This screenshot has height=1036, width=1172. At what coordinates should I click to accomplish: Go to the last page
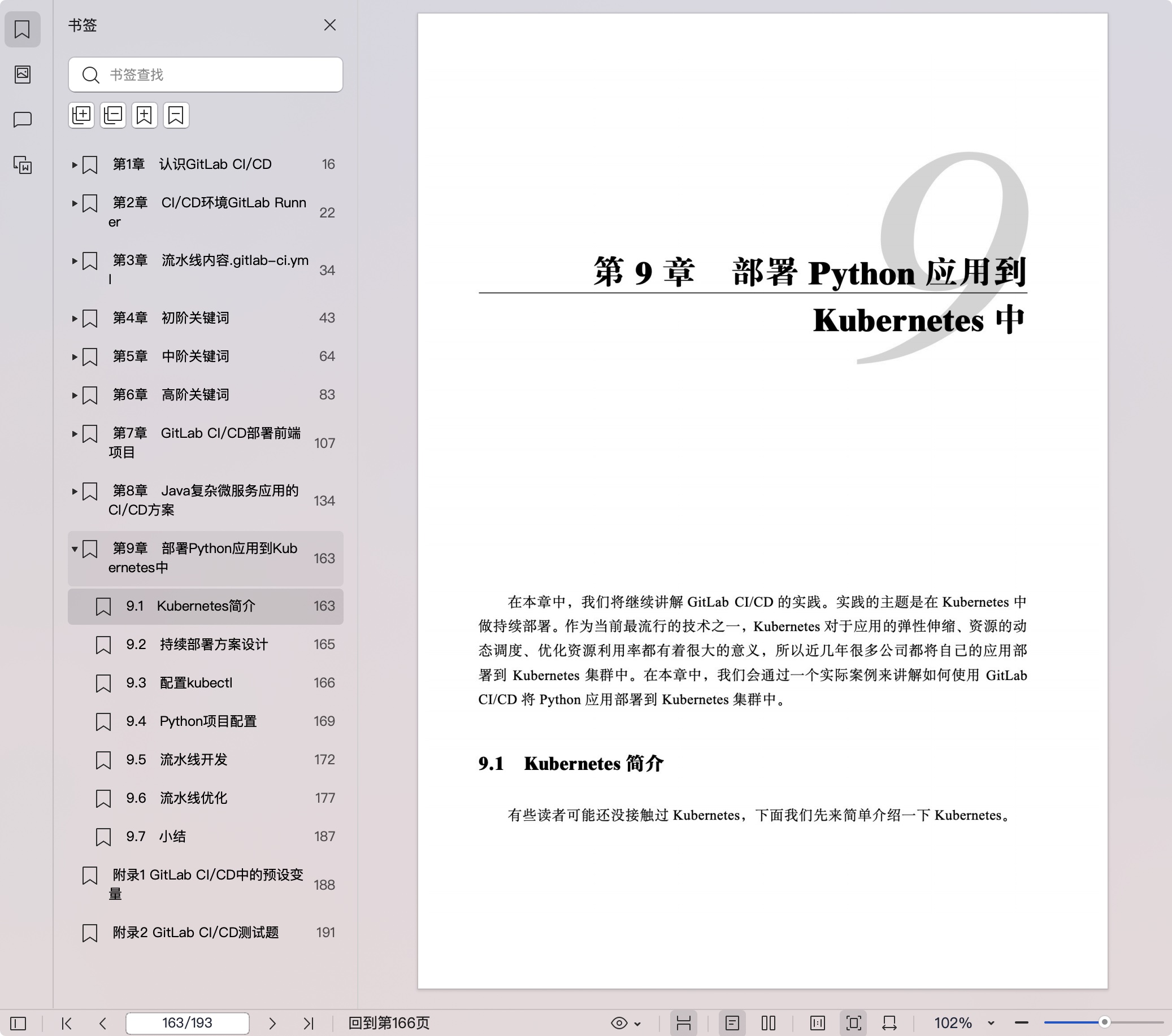(309, 1024)
